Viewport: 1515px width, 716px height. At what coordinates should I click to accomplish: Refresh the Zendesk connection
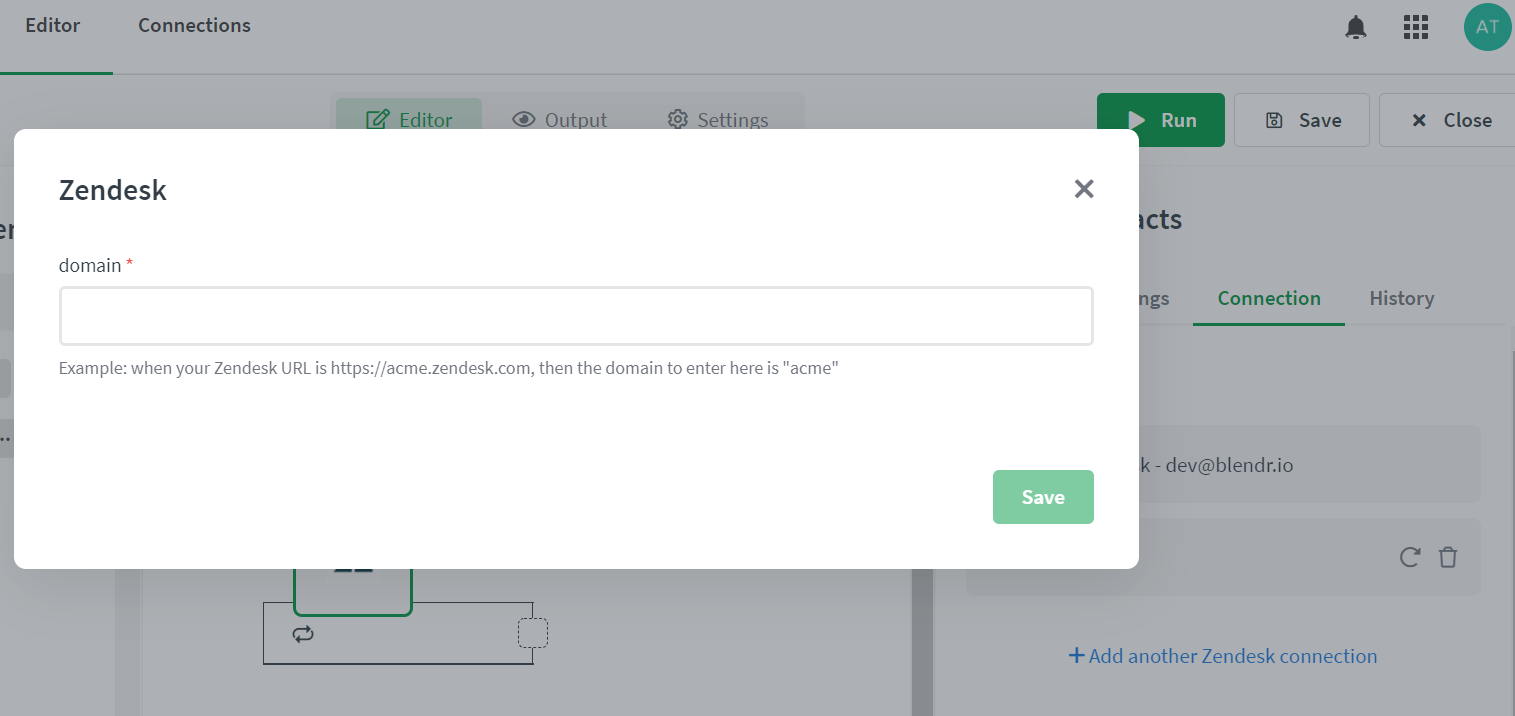(1410, 557)
